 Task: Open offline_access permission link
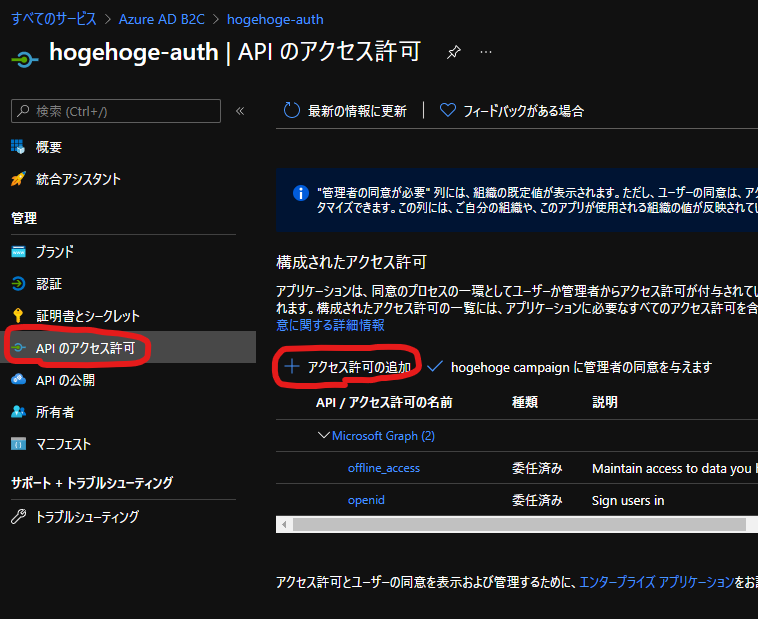point(384,468)
